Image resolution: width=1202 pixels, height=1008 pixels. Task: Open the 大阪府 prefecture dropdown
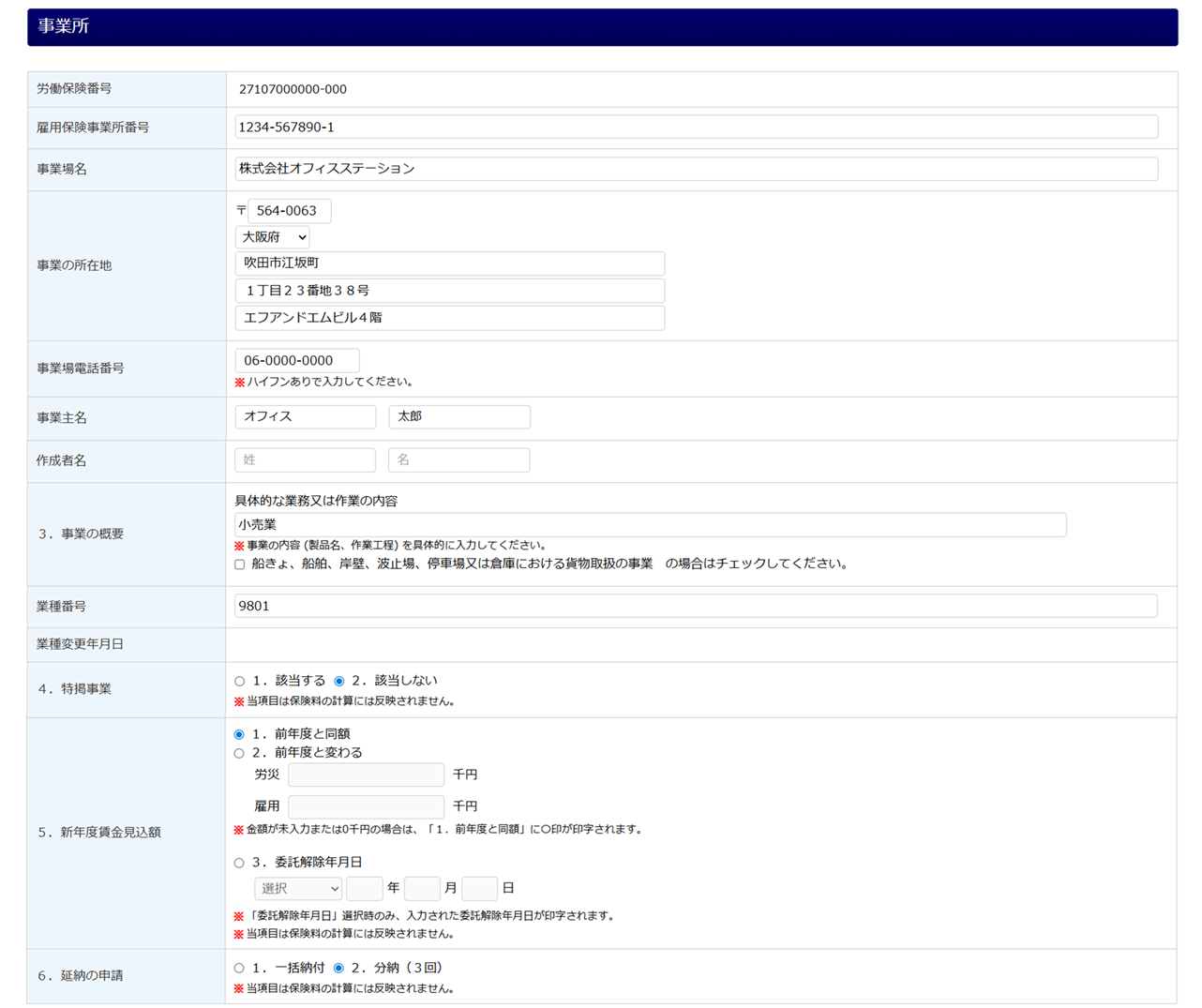tap(272, 237)
